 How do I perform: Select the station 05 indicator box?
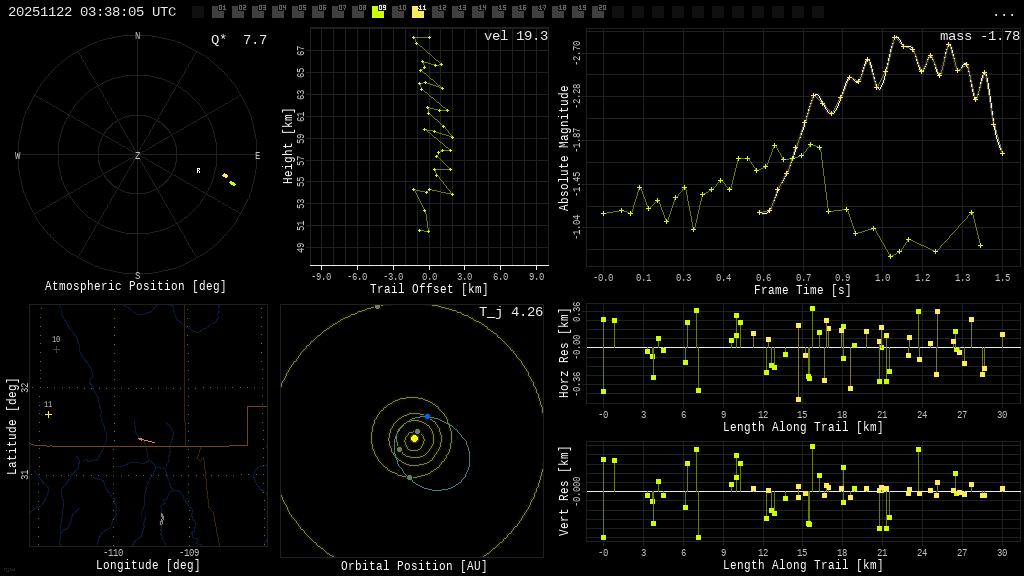point(298,12)
